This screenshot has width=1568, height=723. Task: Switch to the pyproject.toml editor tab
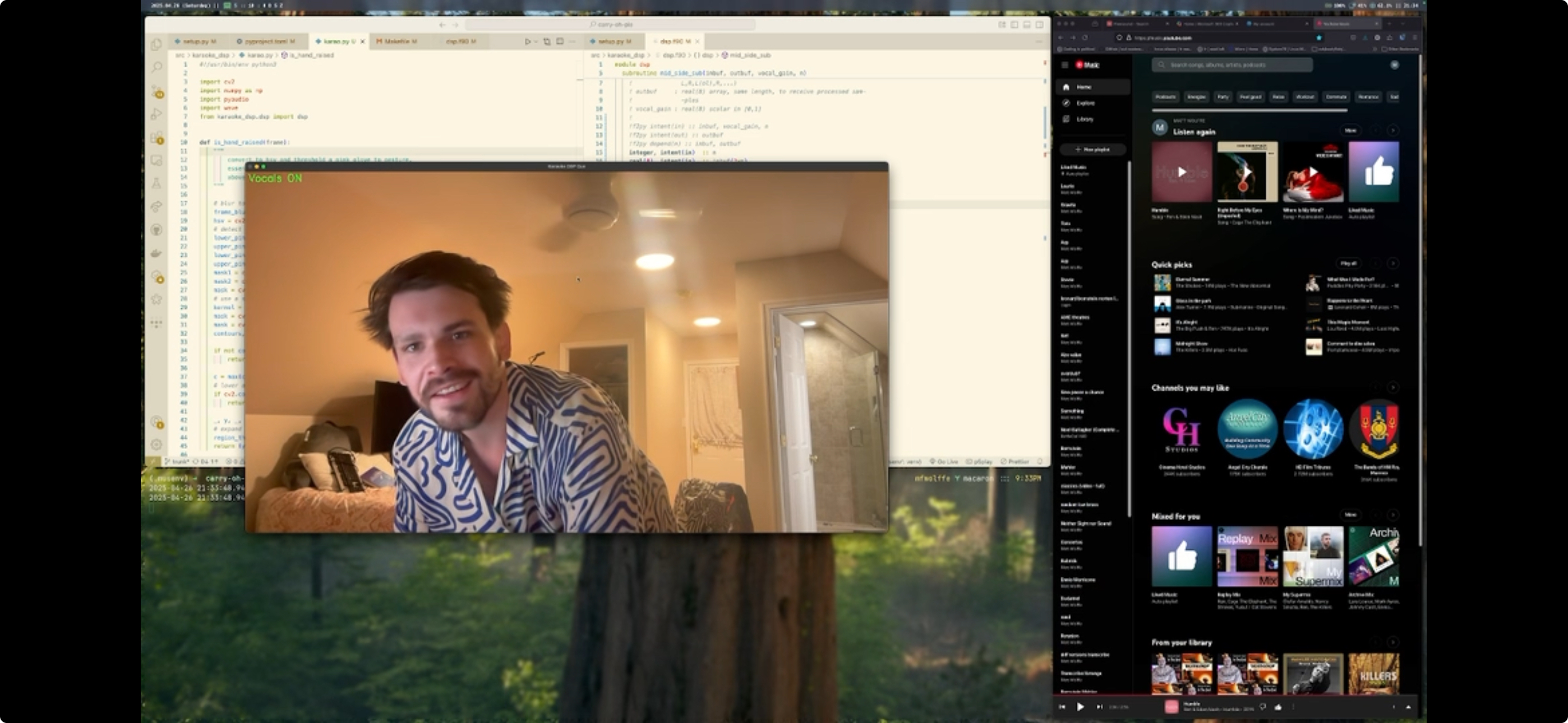266,41
